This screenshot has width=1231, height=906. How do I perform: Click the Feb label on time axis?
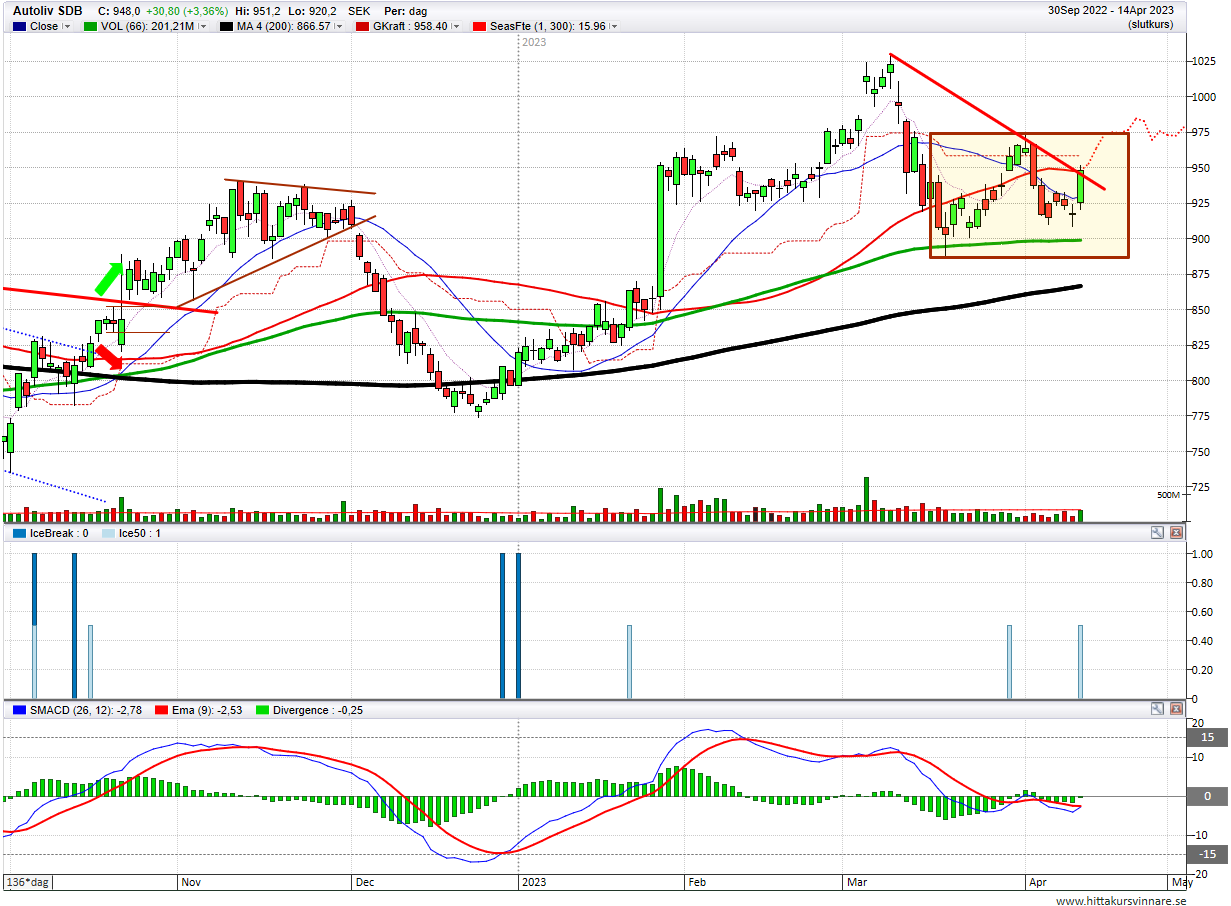click(697, 883)
